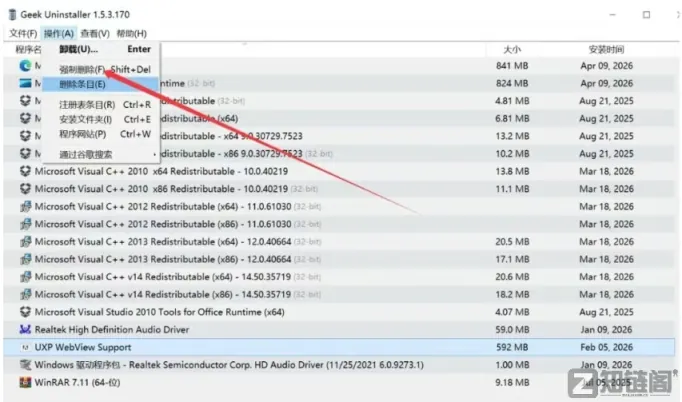The width and height of the screenshot is (682, 402).
Task: Click icon of the 10.2 MB redistributable row
Action: point(25,154)
